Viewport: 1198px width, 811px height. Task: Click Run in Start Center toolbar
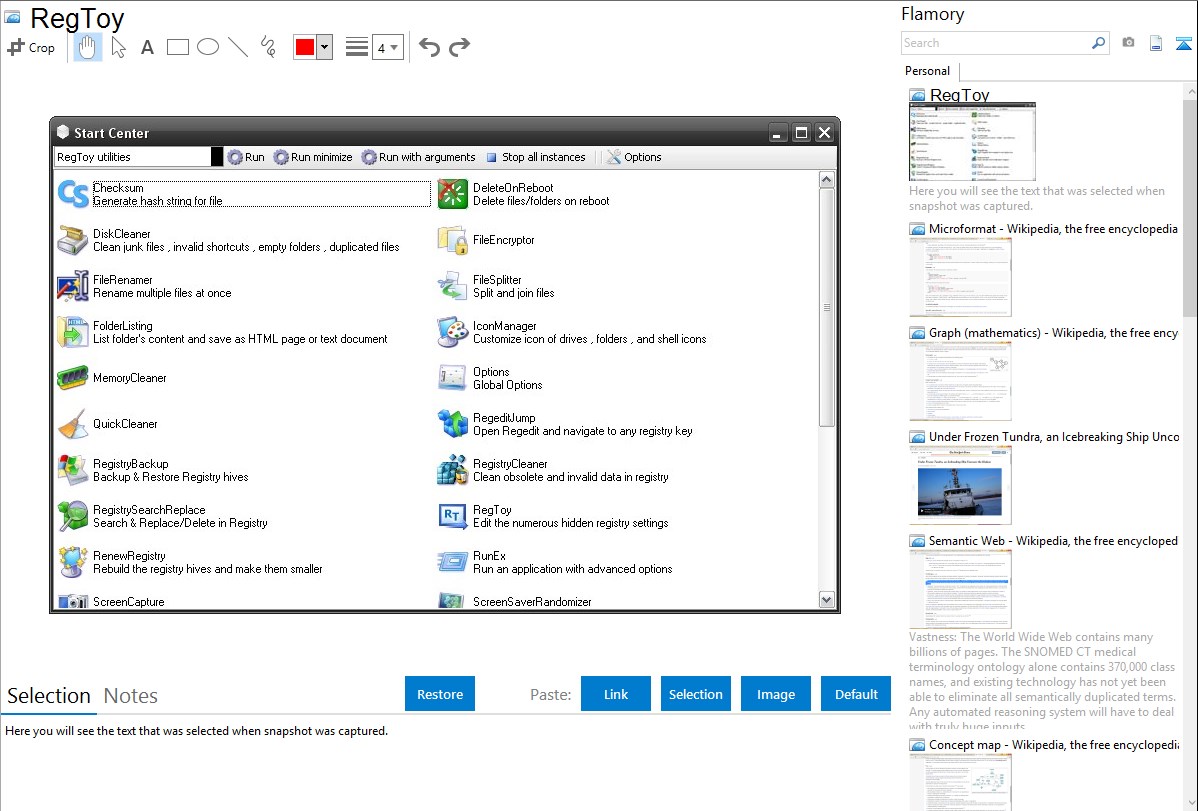(246, 157)
